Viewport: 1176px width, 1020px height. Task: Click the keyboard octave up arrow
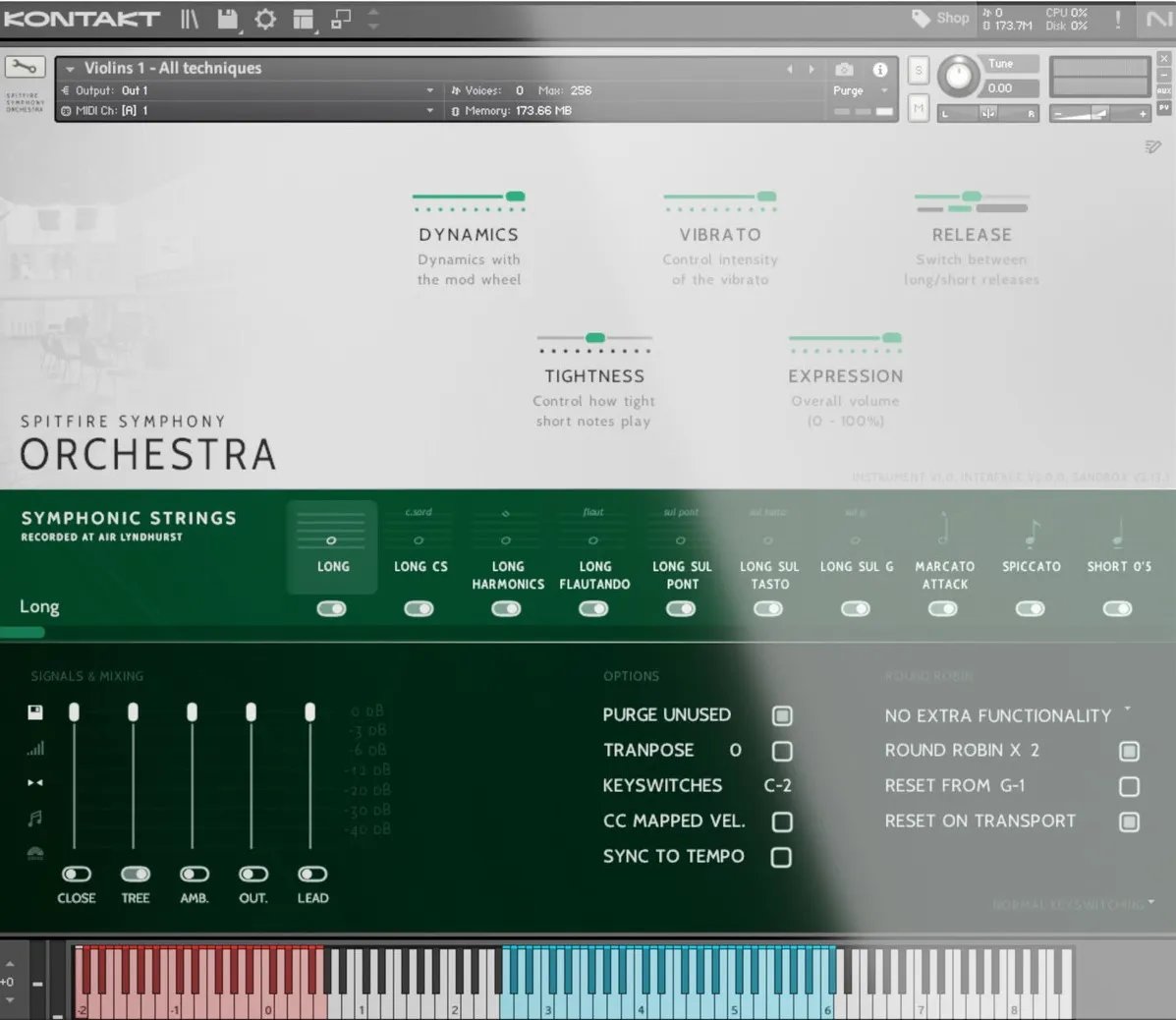click(x=10, y=964)
